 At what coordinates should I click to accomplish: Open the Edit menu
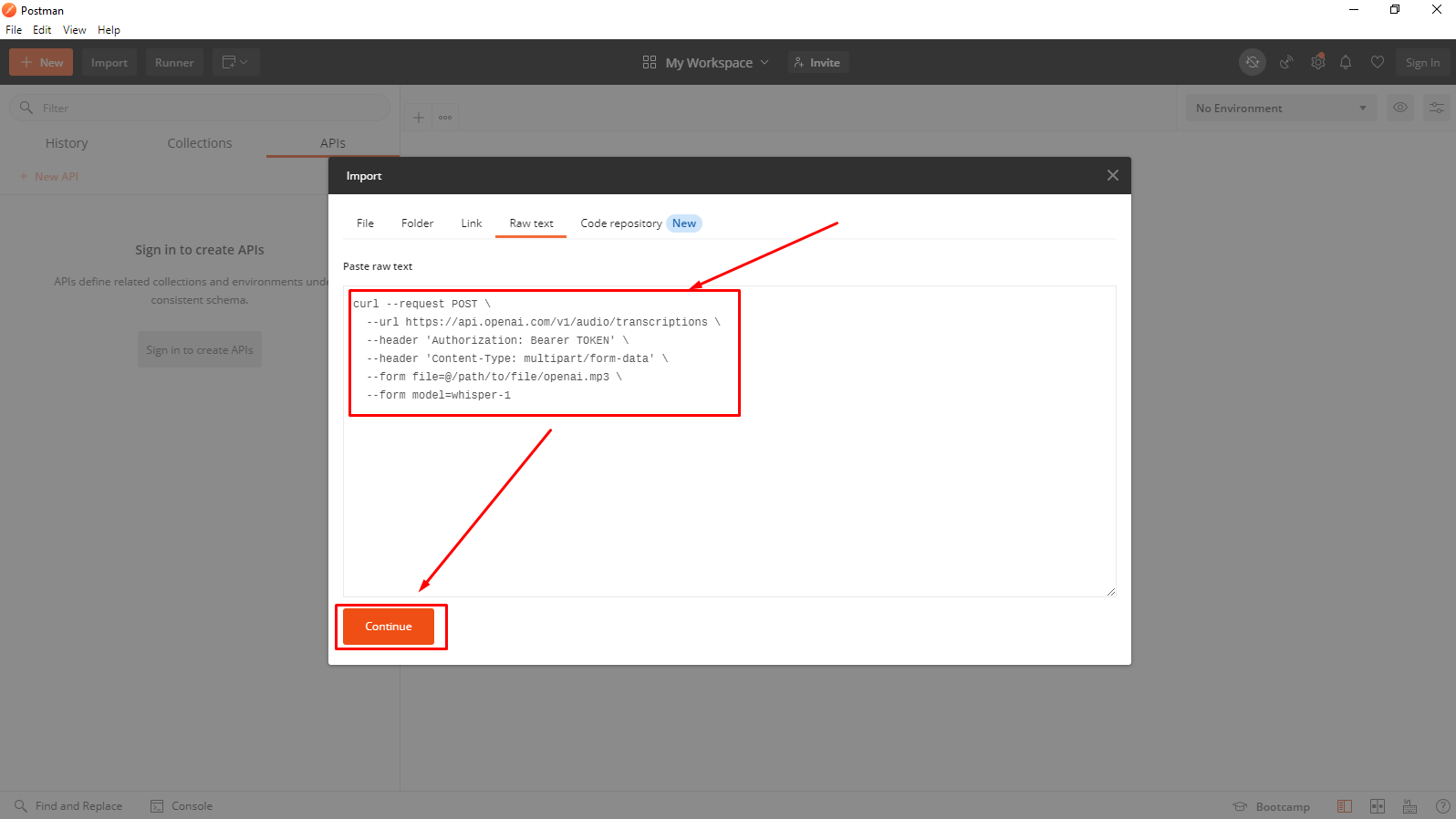[42, 30]
